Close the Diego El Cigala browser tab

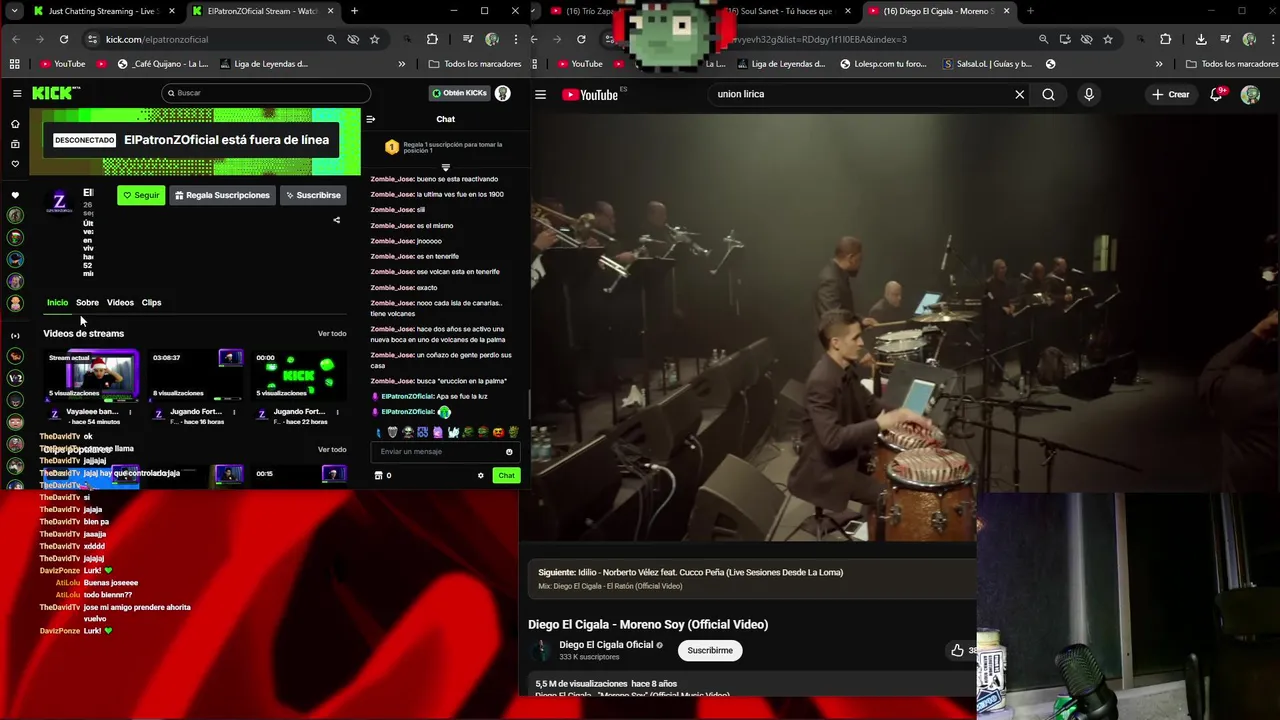(x=1006, y=11)
